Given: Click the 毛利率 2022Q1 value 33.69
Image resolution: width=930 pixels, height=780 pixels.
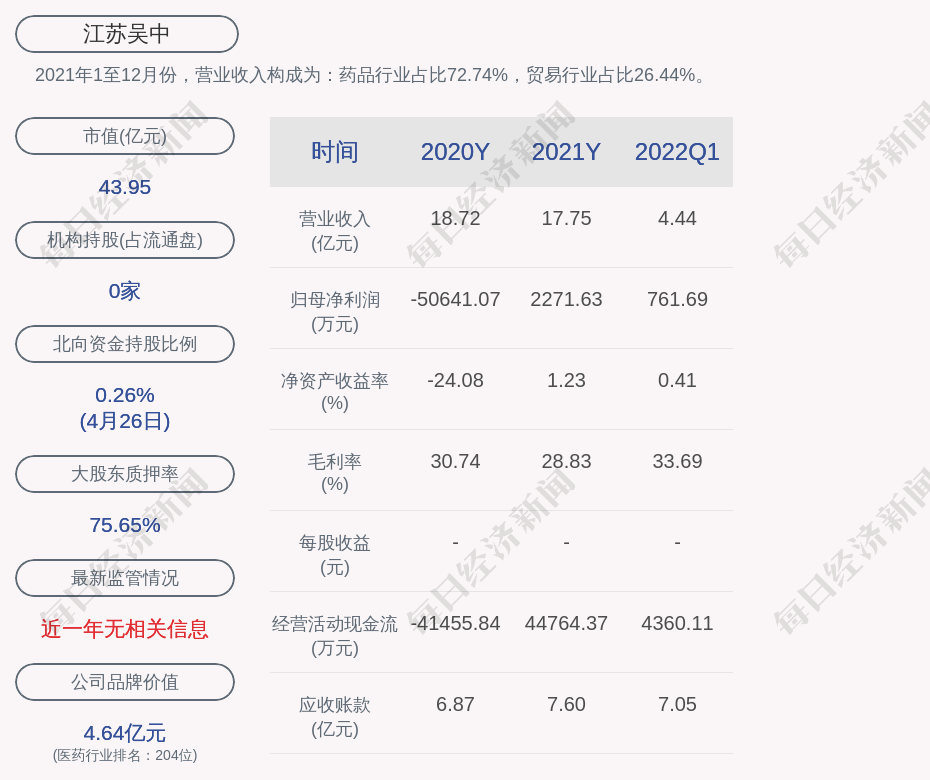Looking at the screenshot, I should pyautogui.click(x=677, y=461).
